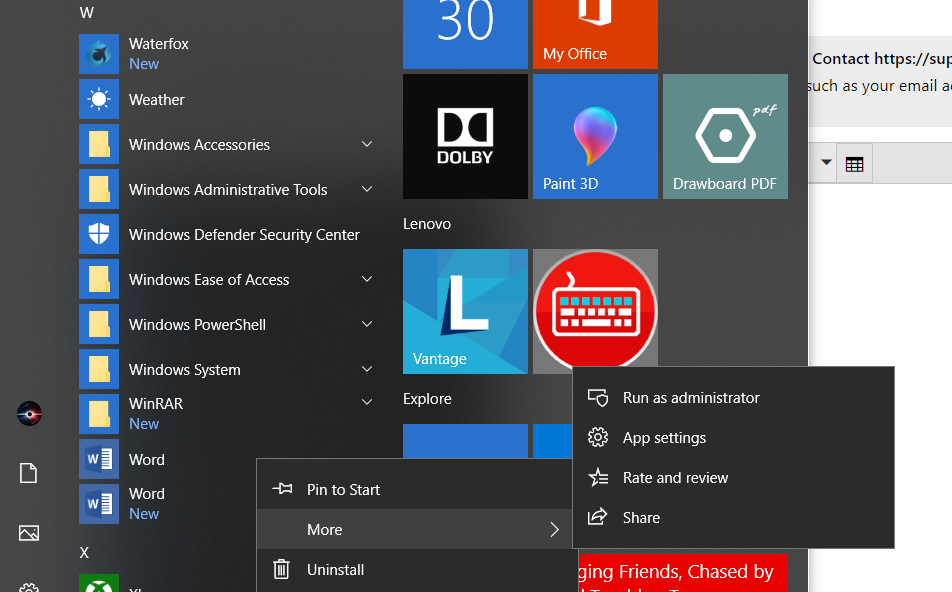The image size is (952, 592).
Task: Open the Drawboard PDF tile
Action: (x=725, y=136)
